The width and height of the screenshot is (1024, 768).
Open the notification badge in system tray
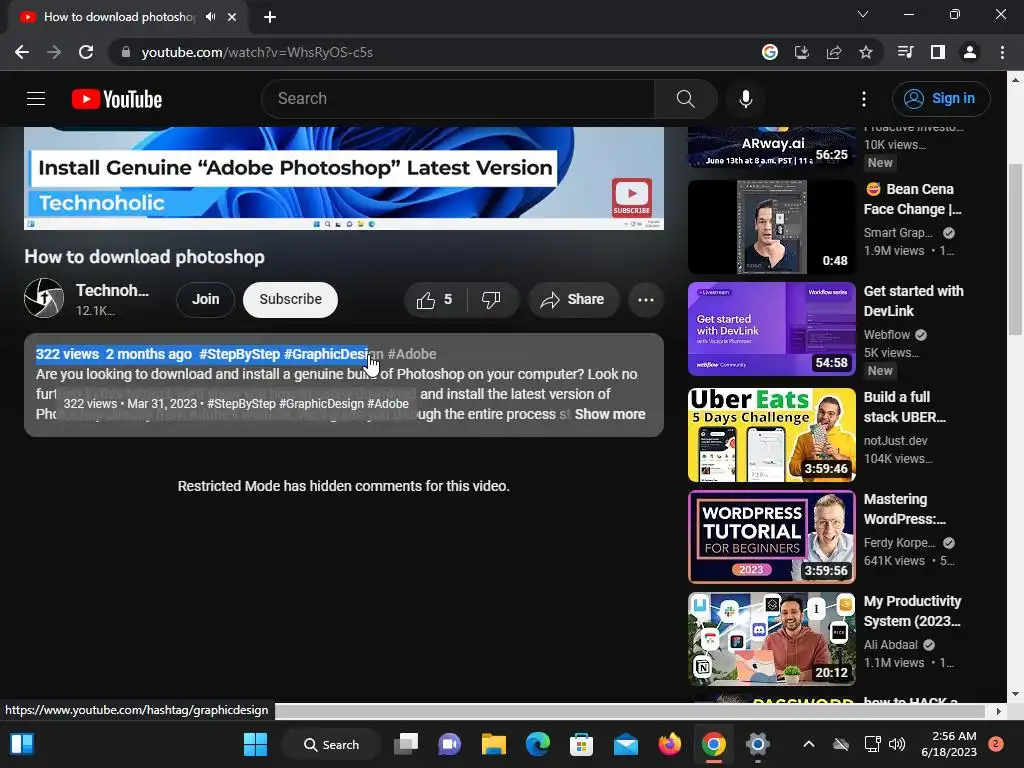click(996, 744)
